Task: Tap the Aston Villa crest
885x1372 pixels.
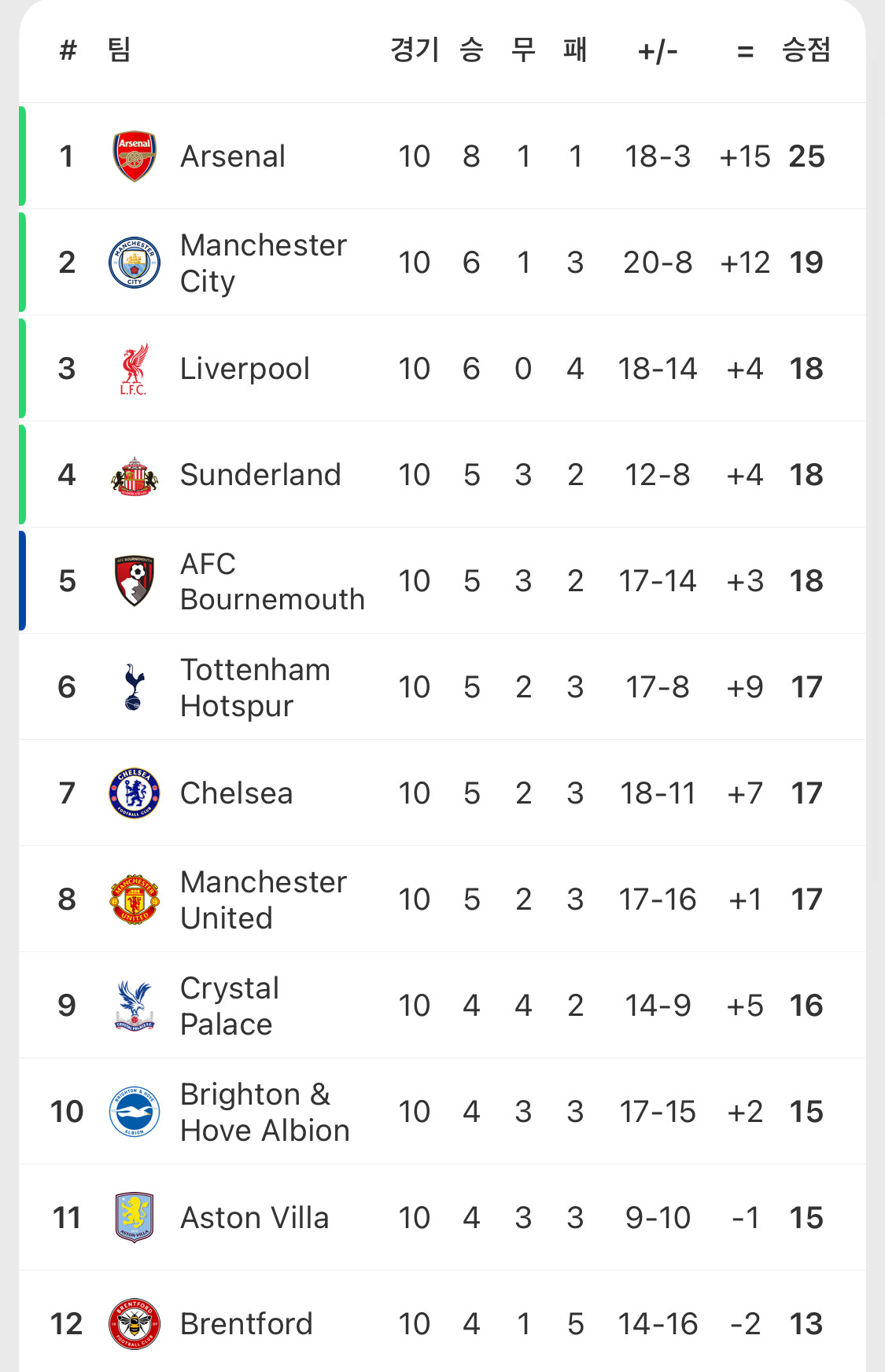Action: tap(135, 1218)
